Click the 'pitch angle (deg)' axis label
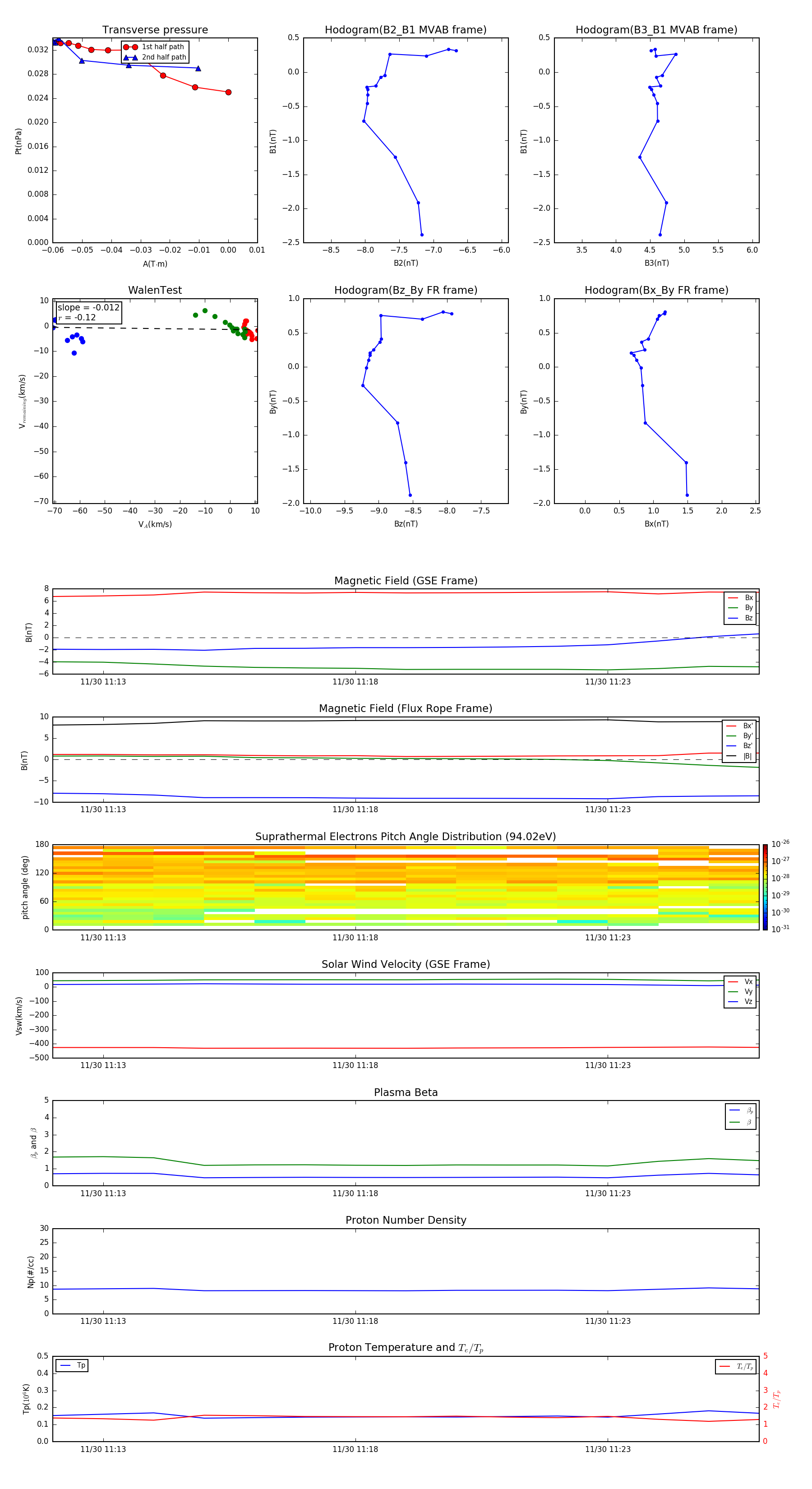Image resolution: width=812 pixels, height=1489 pixels. click(25, 887)
